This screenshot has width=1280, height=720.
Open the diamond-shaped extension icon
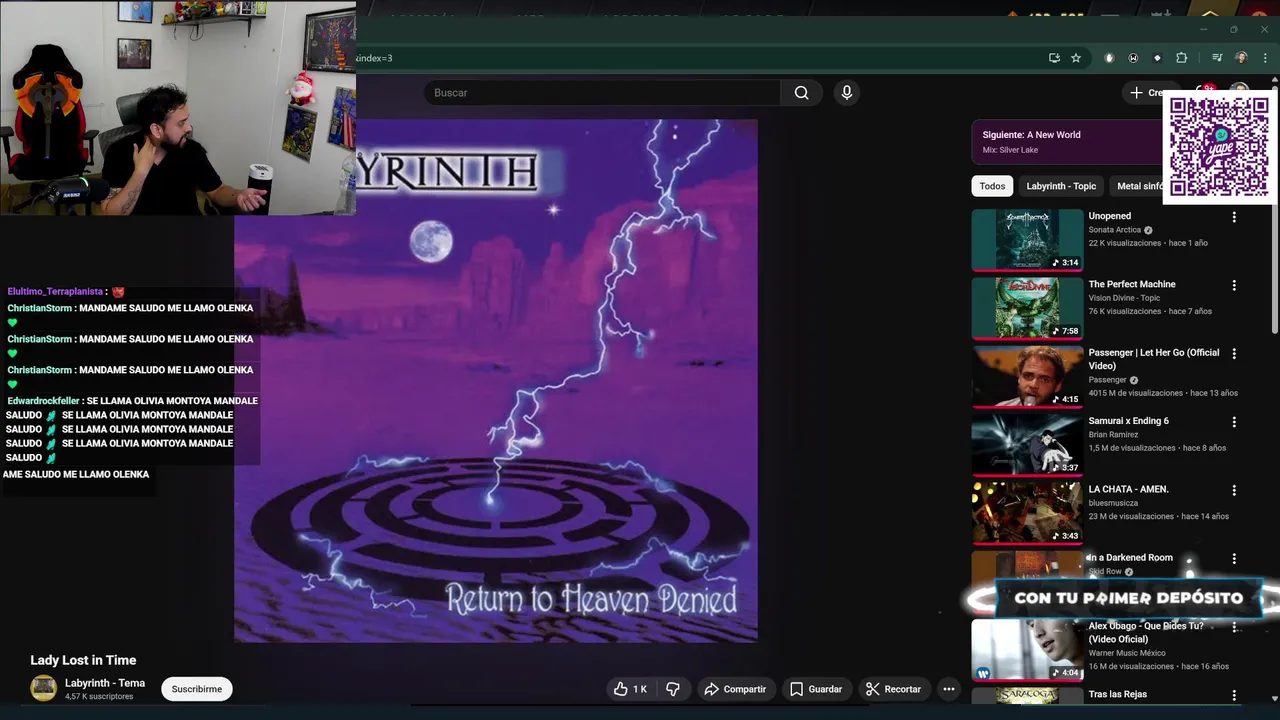(x=1157, y=58)
